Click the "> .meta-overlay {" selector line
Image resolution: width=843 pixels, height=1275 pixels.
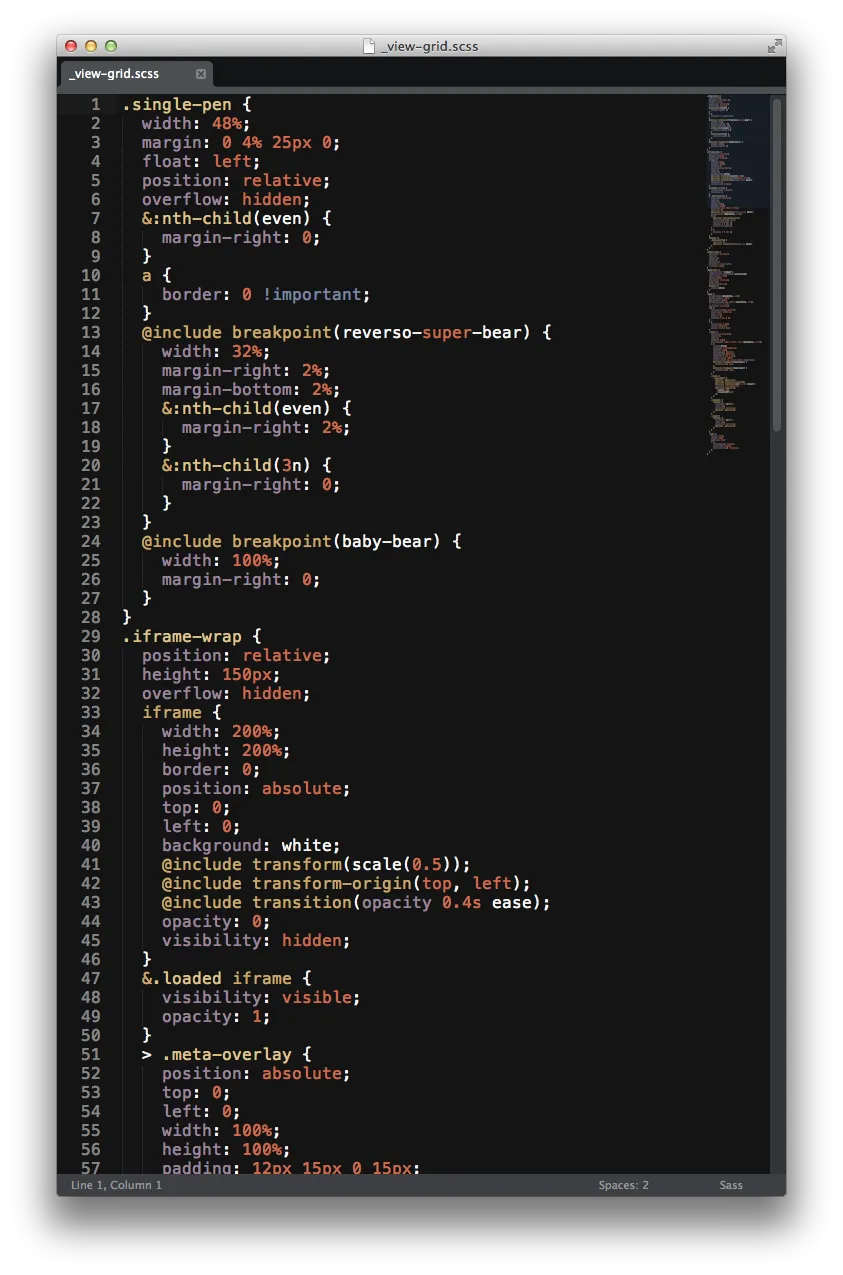pos(226,1054)
